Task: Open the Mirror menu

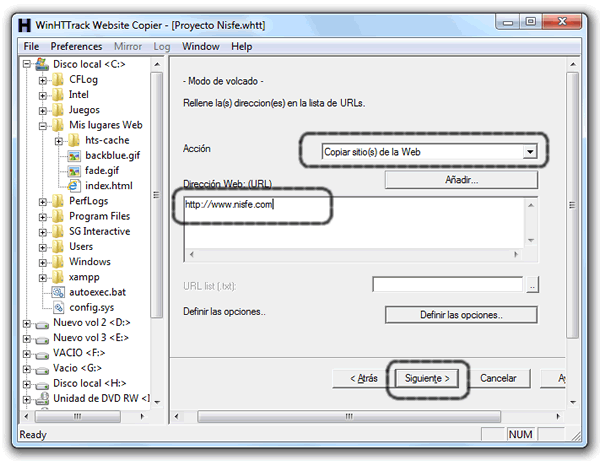Action: click(x=128, y=46)
